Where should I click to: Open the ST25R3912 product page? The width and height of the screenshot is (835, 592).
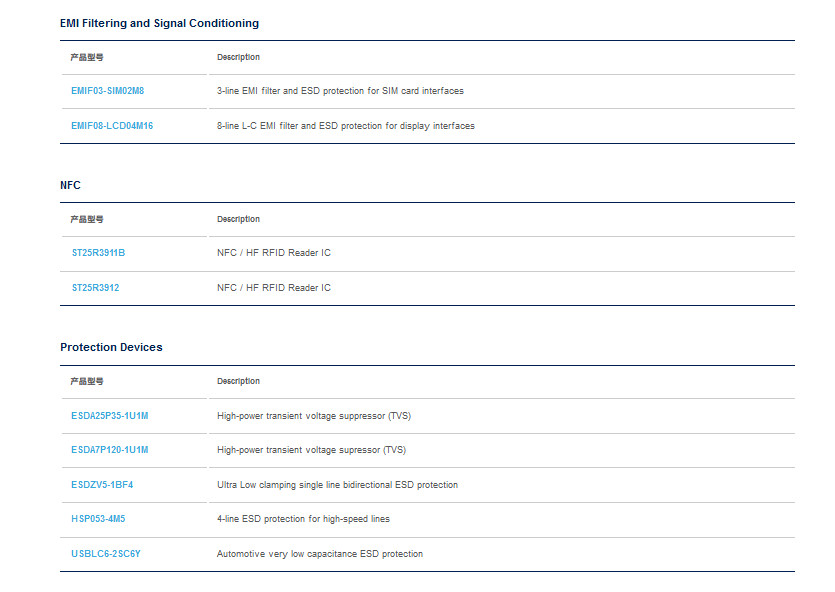[x=95, y=287]
